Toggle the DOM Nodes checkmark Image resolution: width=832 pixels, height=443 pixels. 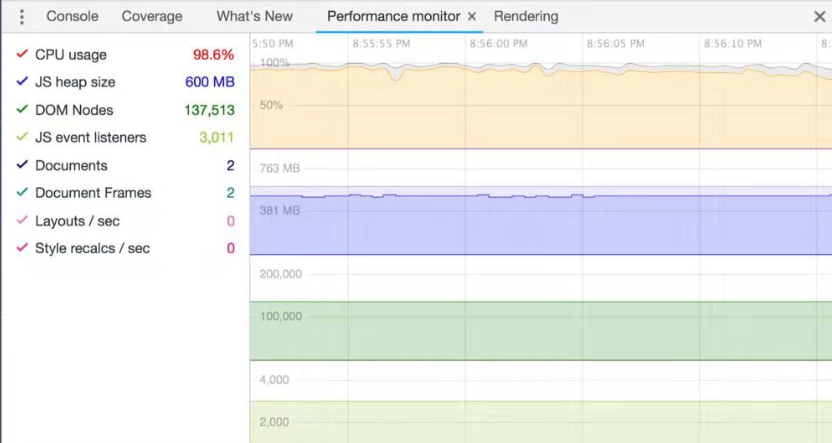pos(22,110)
